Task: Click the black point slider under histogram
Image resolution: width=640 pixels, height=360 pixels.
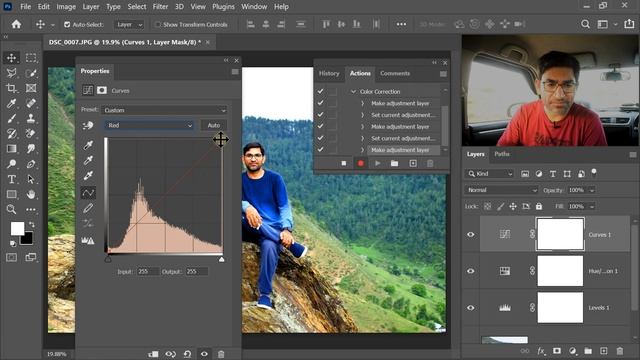Action: click(x=108, y=259)
